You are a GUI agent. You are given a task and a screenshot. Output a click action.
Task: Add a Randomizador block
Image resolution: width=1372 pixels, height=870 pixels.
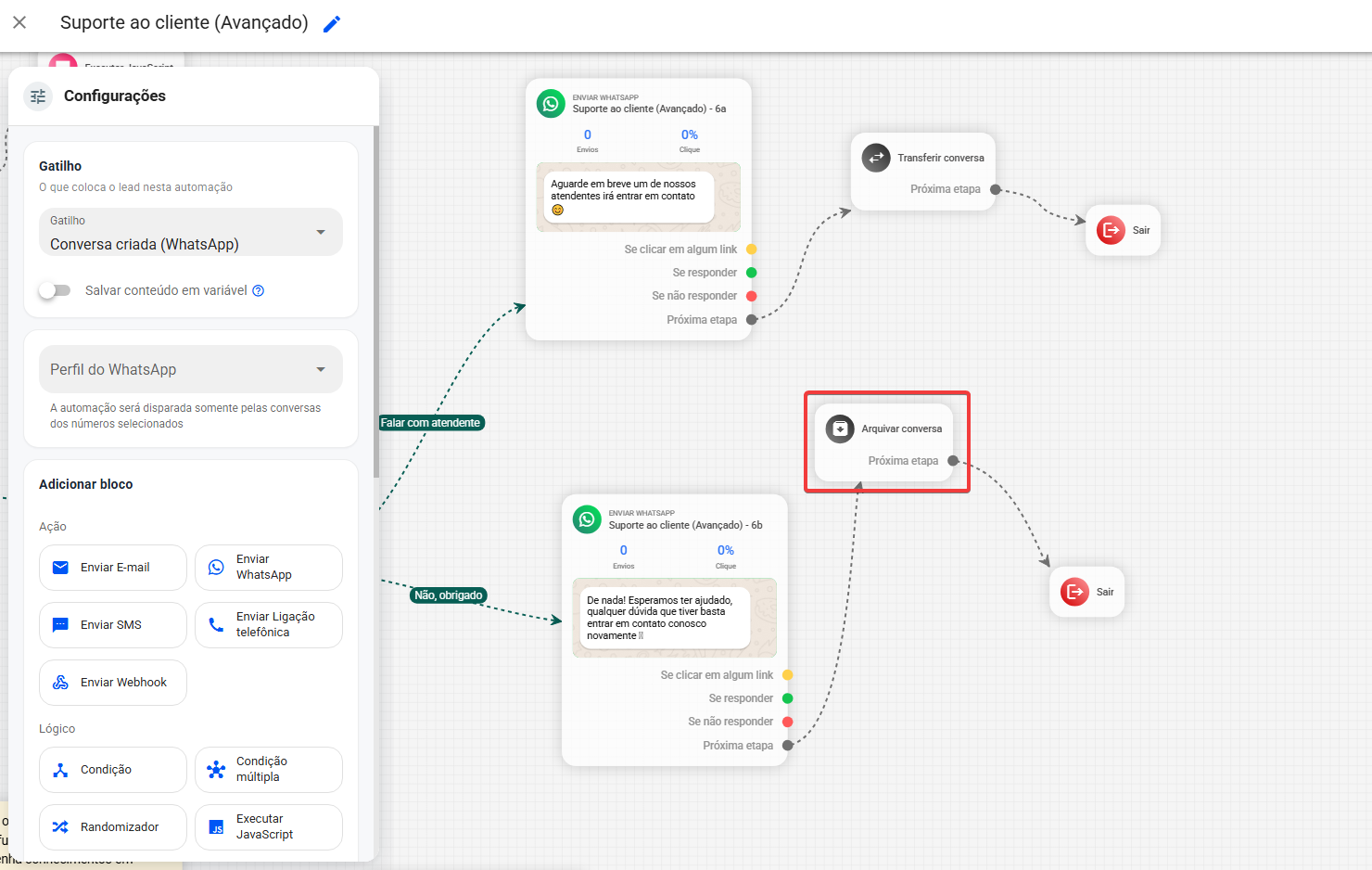click(113, 827)
